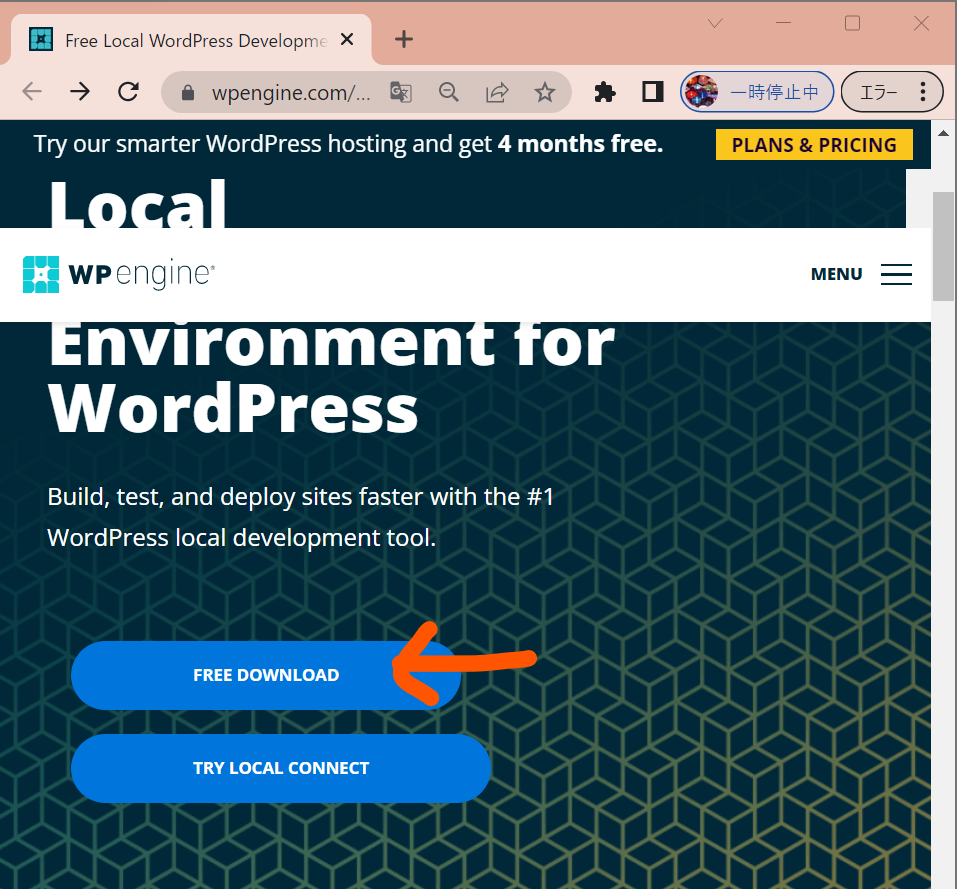Close the browser window
The image size is (957, 889).
pos(921,23)
